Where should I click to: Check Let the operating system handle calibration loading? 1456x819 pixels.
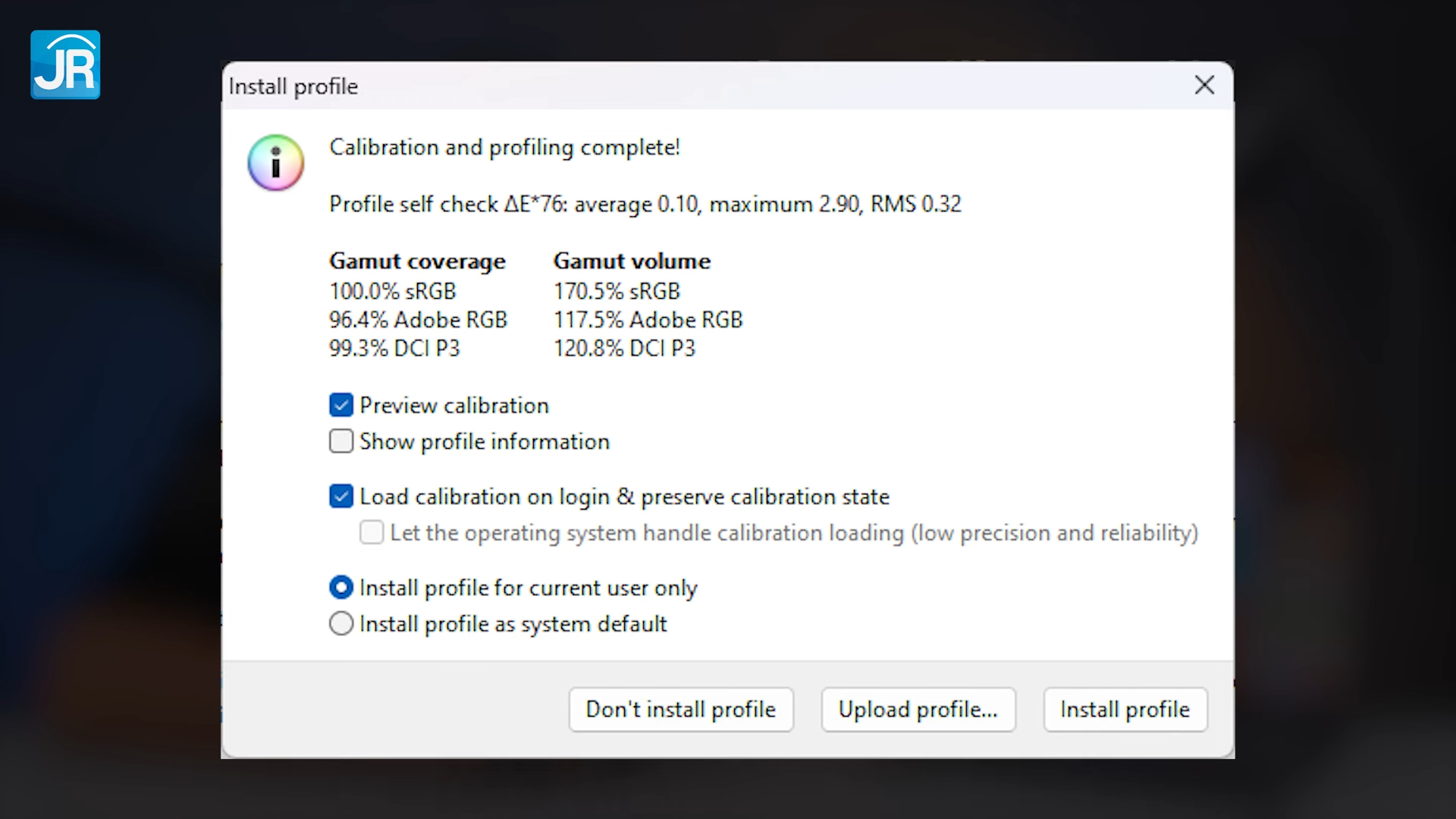[x=372, y=532]
